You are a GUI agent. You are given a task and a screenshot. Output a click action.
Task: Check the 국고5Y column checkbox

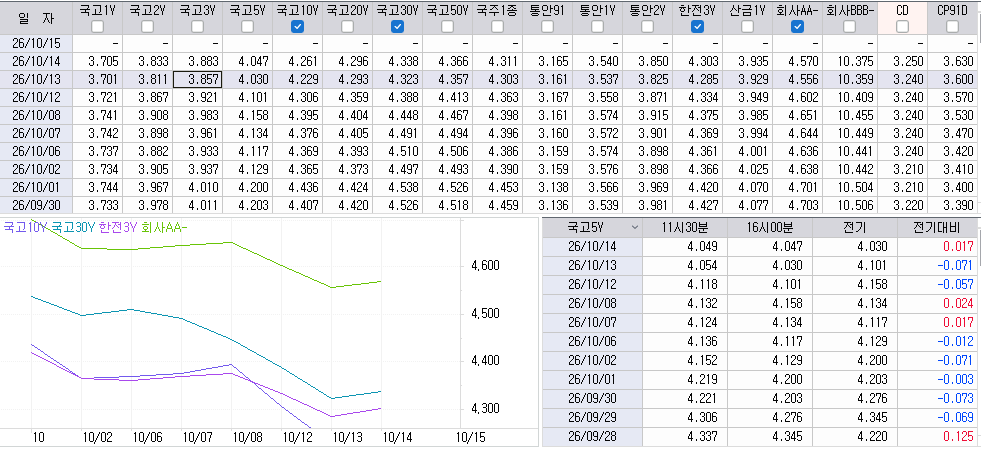click(248, 26)
